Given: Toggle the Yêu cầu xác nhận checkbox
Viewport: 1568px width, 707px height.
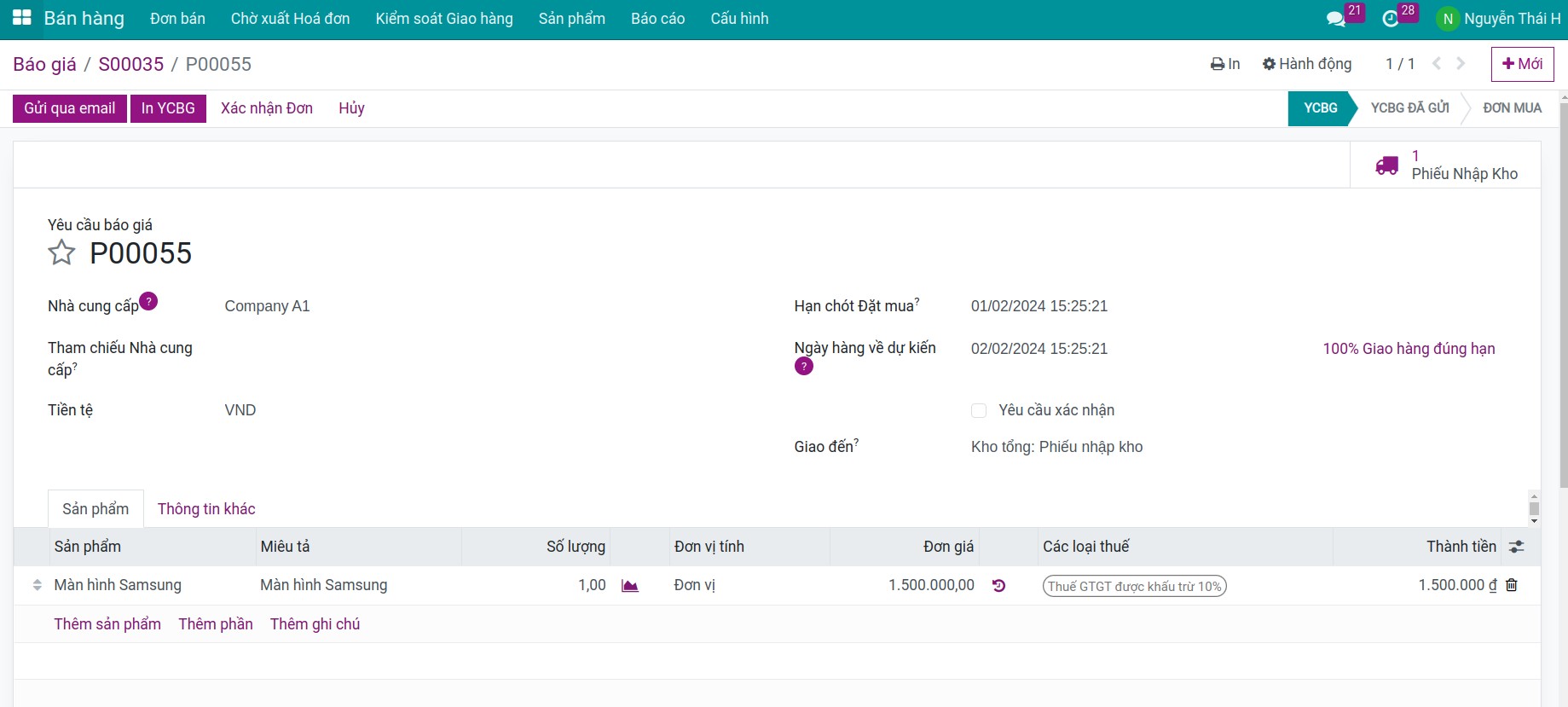Looking at the screenshot, I should pyautogui.click(x=979, y=411).
